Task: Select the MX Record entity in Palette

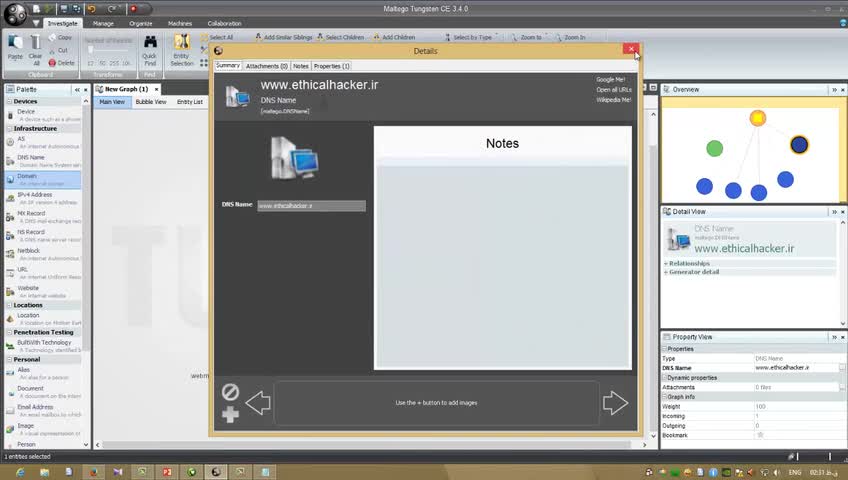Action: click(x=43, y=217)
